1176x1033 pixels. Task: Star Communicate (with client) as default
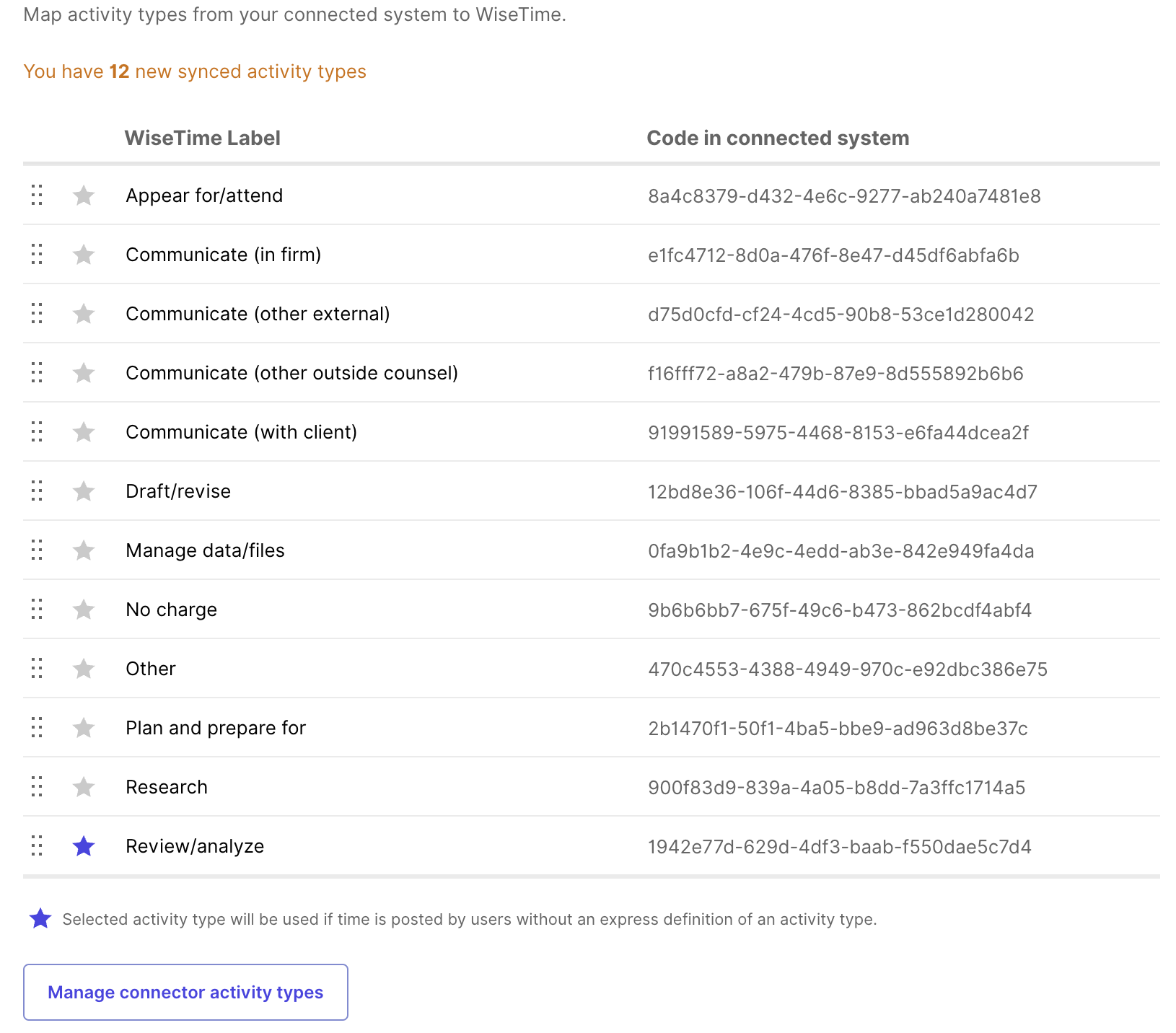tap(84, 432)
